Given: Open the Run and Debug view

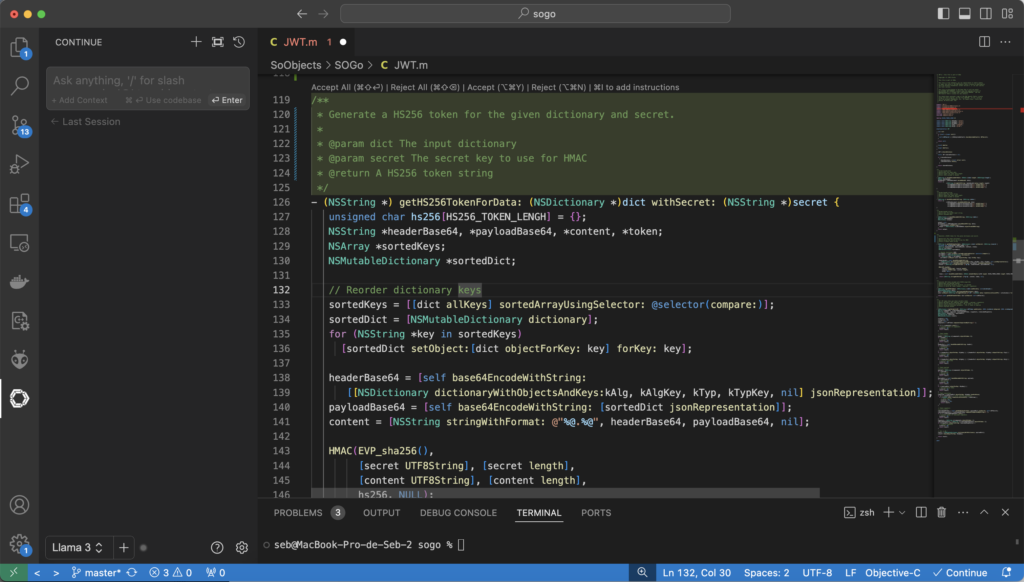Looking at the screenshot, I should pyautogui.click(x=20, y=164).
